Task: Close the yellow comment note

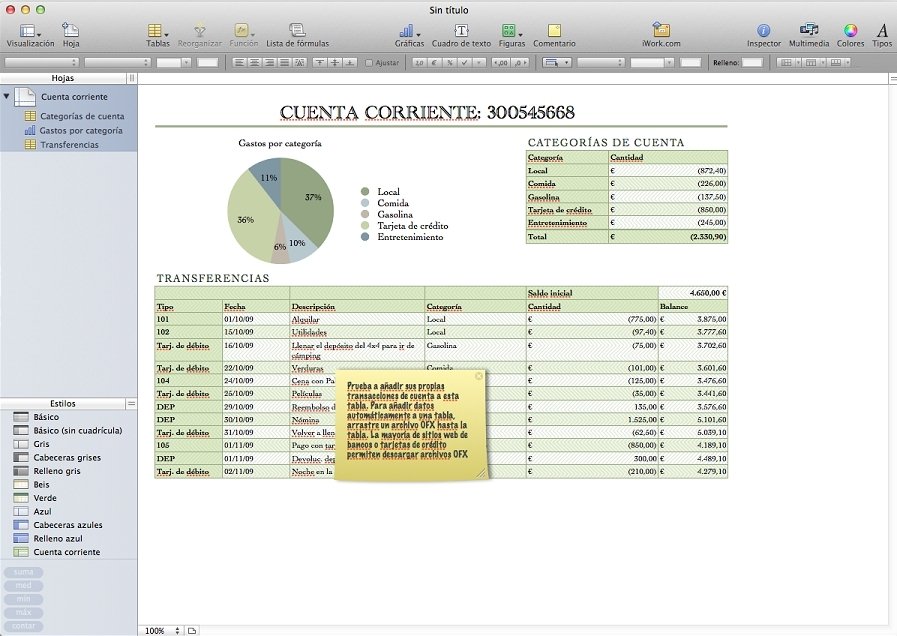Action: click(x=479, y=376)
